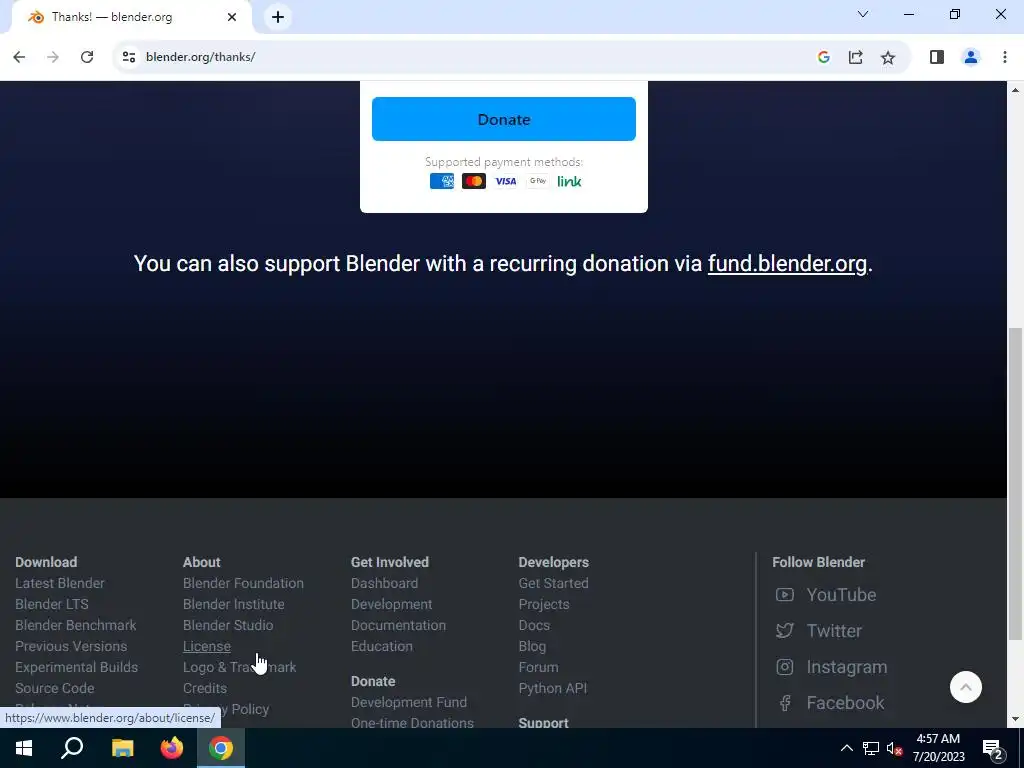This screenshot has height=768, width=1024.
Task: Click the Mastercard payment icon
Action: click(x=473, y=181)
